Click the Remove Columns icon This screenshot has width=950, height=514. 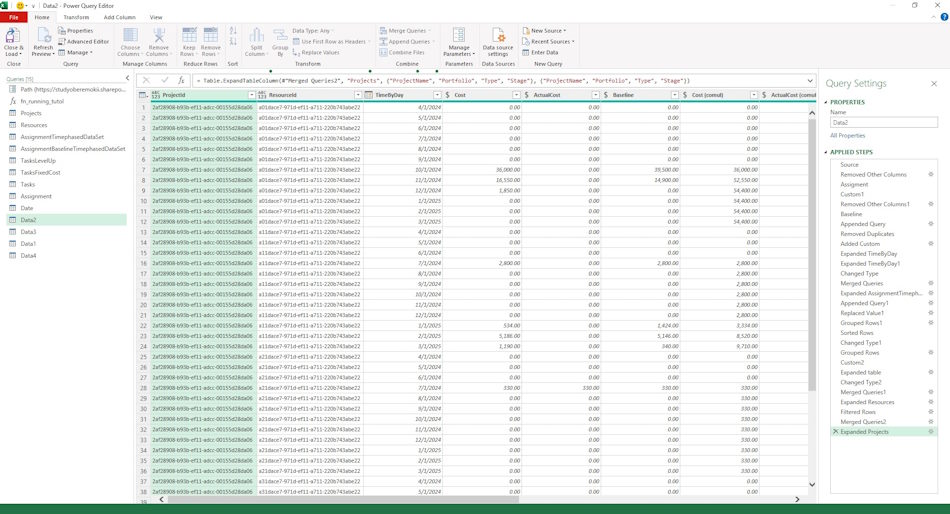(x=159, y=35)
